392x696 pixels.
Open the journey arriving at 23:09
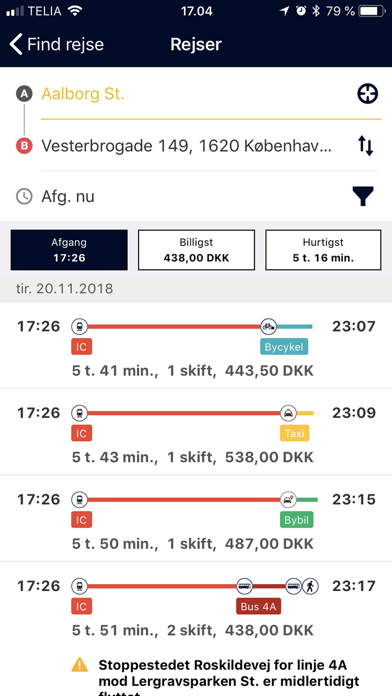tap(196, 432)
